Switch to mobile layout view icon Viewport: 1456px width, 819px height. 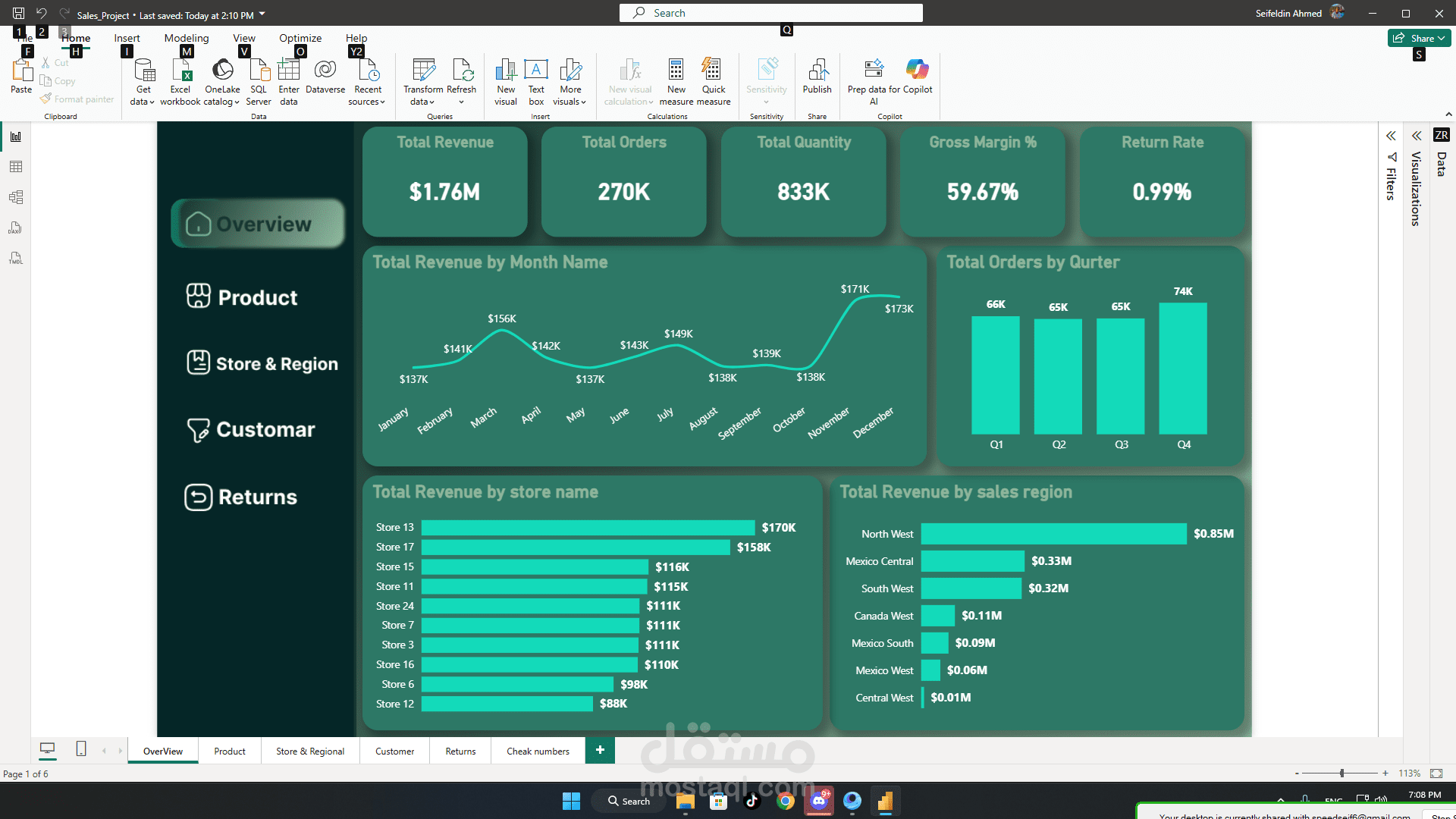(81, 749)
